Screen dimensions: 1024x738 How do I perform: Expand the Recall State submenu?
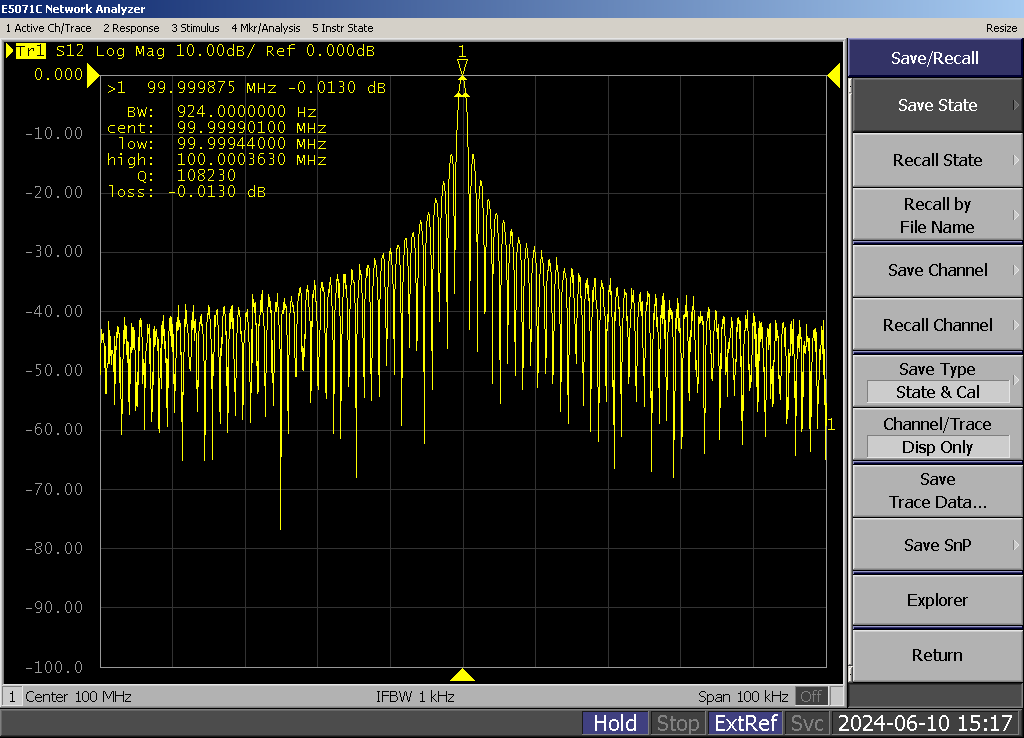click(937, 160)
